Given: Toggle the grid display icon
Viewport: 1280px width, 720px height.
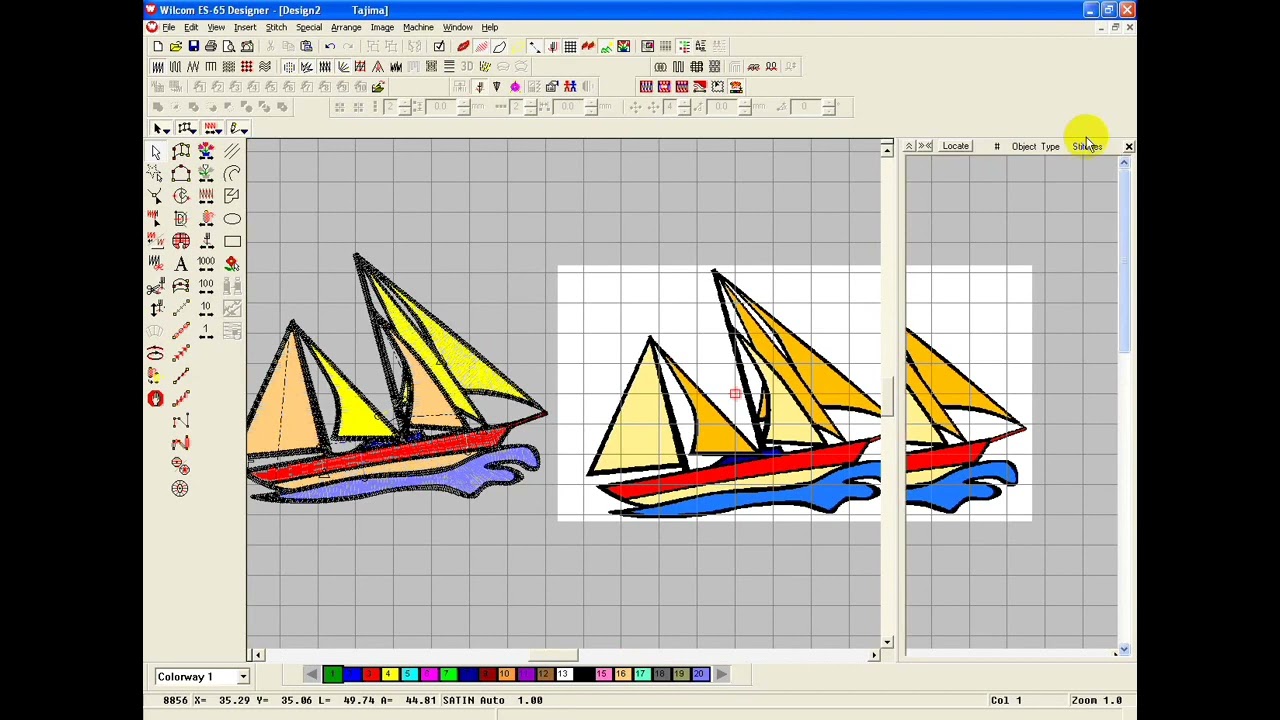Looking at the screenshot, I should pos(570,46).
